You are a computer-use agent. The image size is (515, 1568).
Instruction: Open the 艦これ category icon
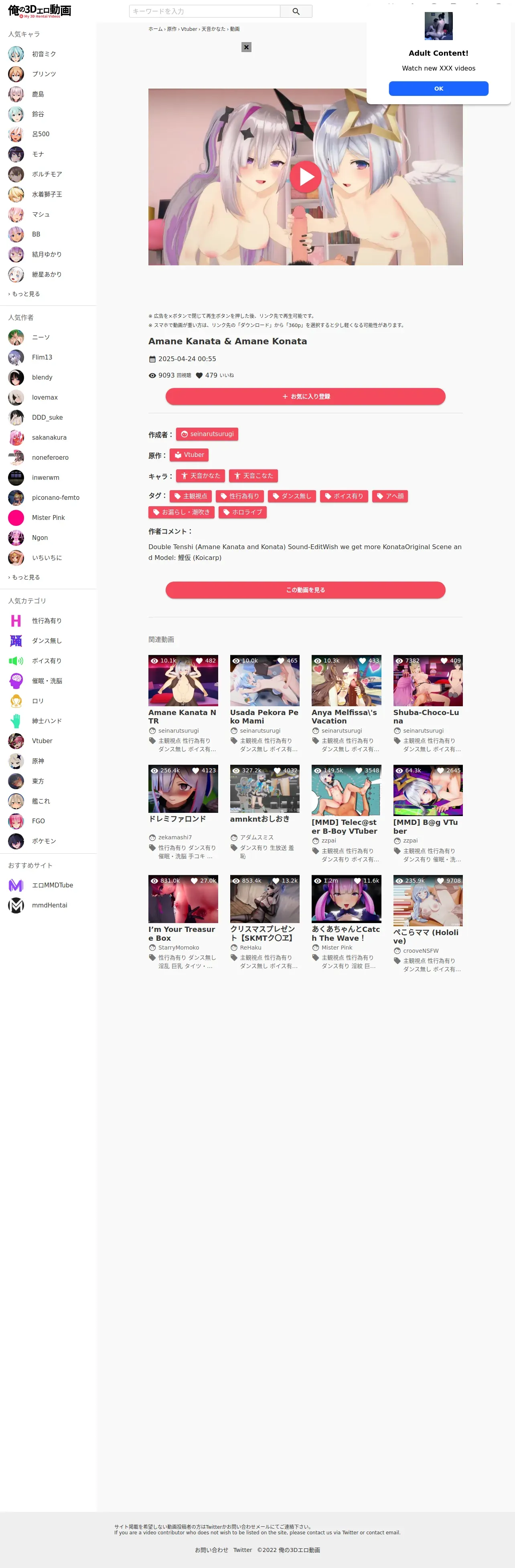(16, 802)
